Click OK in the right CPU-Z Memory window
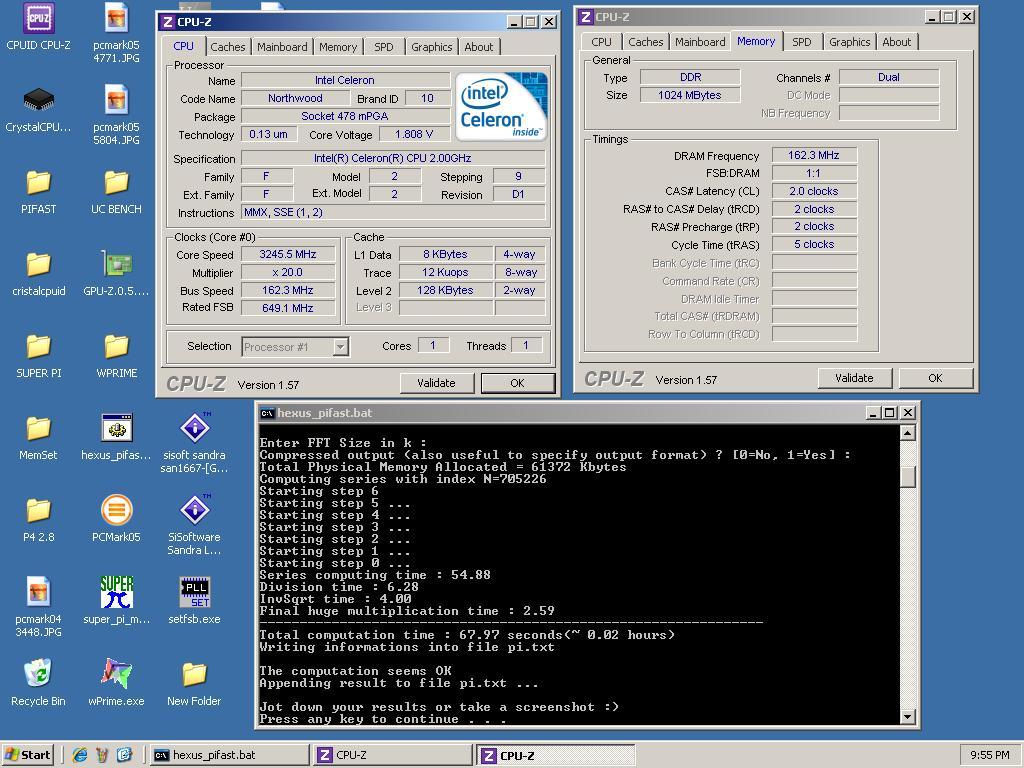 [935, 377]
